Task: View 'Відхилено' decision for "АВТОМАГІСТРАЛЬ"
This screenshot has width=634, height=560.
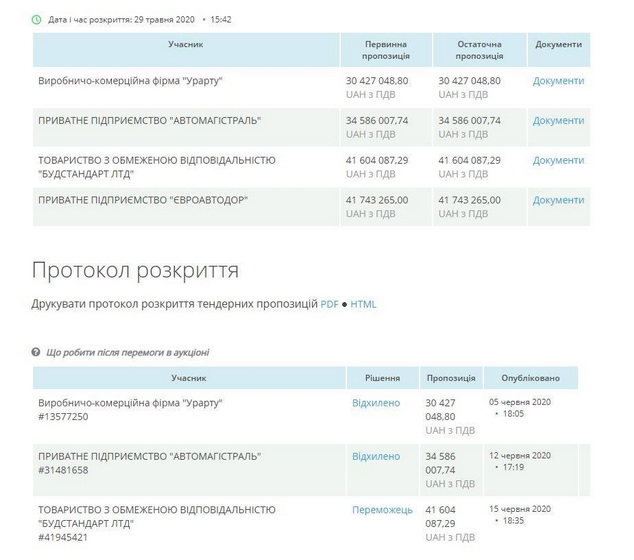Action: pyautogui.click(x=376, y=456)
